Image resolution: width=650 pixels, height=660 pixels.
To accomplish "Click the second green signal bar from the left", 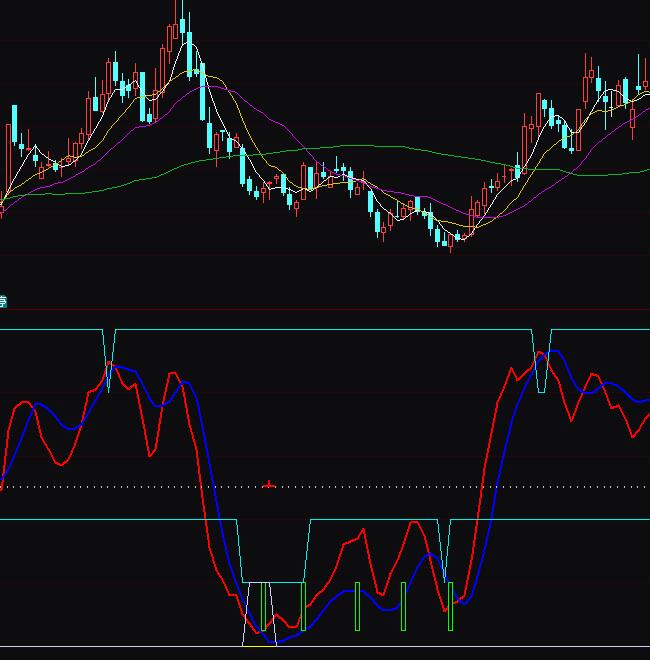I will (x=302, y=607).
